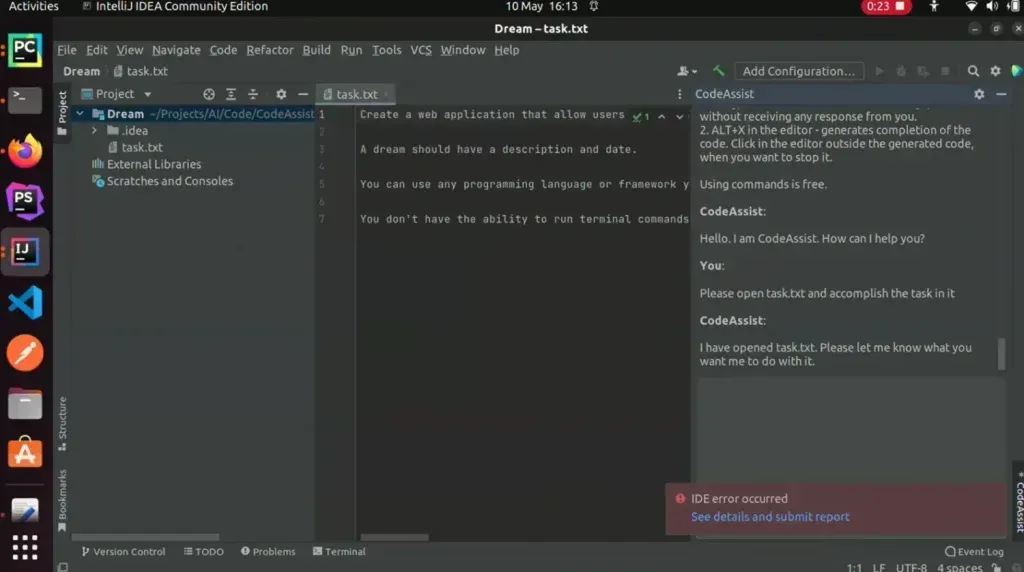Open editor tab options menu
This screenshot has height=572, width=1024.
679,94
